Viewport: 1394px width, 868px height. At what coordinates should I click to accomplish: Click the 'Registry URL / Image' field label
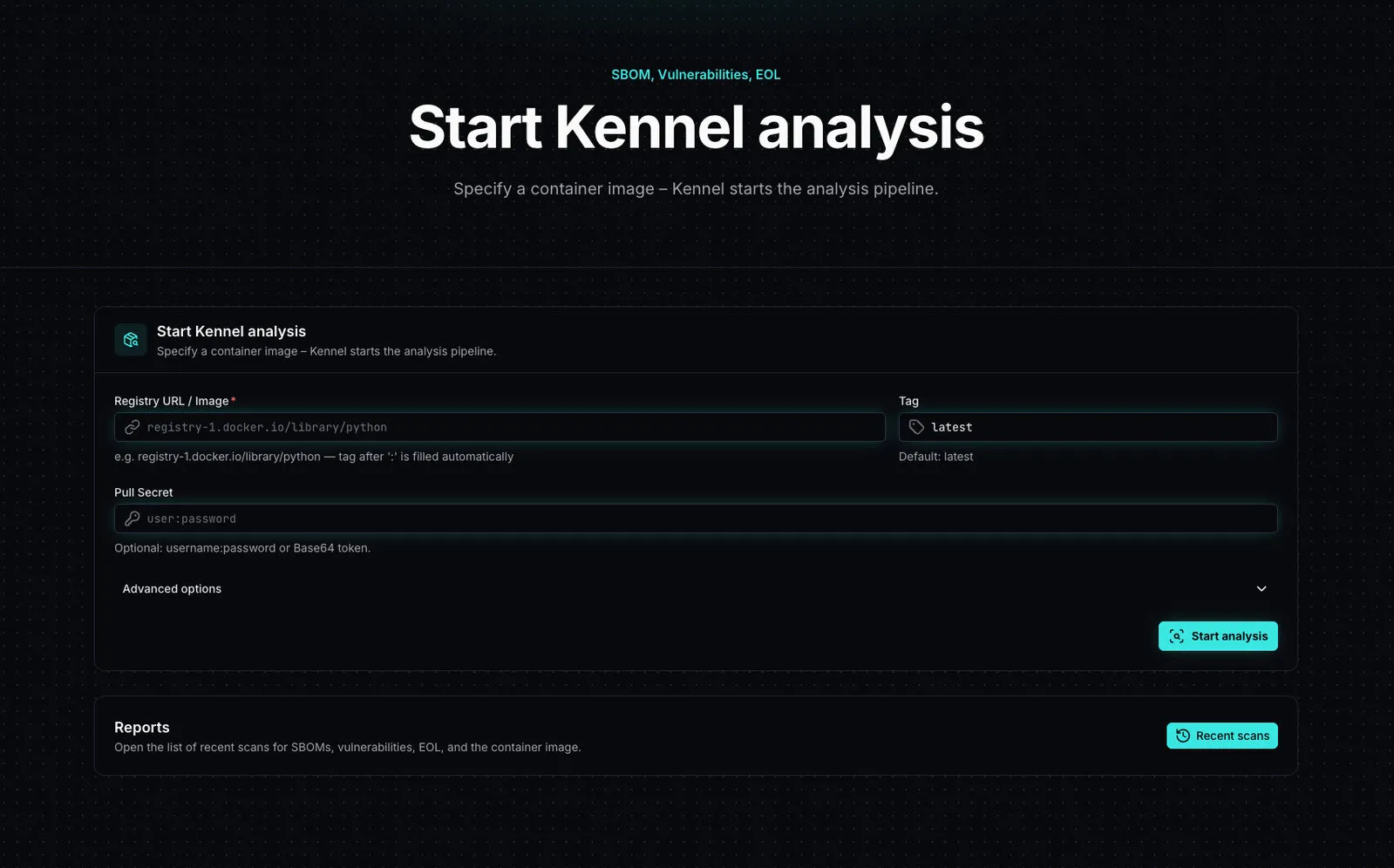click(172, 401)
